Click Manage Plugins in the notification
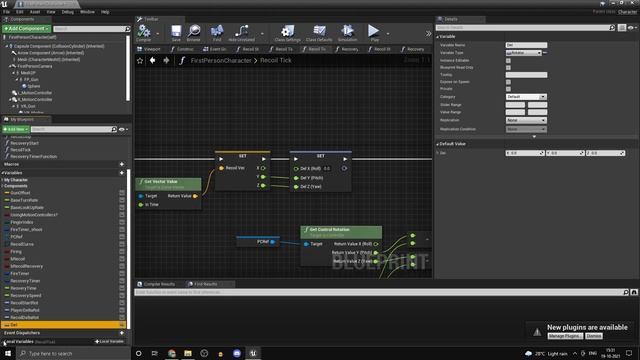The height and width of the screenshot is (360, 640). click(565, 336)
